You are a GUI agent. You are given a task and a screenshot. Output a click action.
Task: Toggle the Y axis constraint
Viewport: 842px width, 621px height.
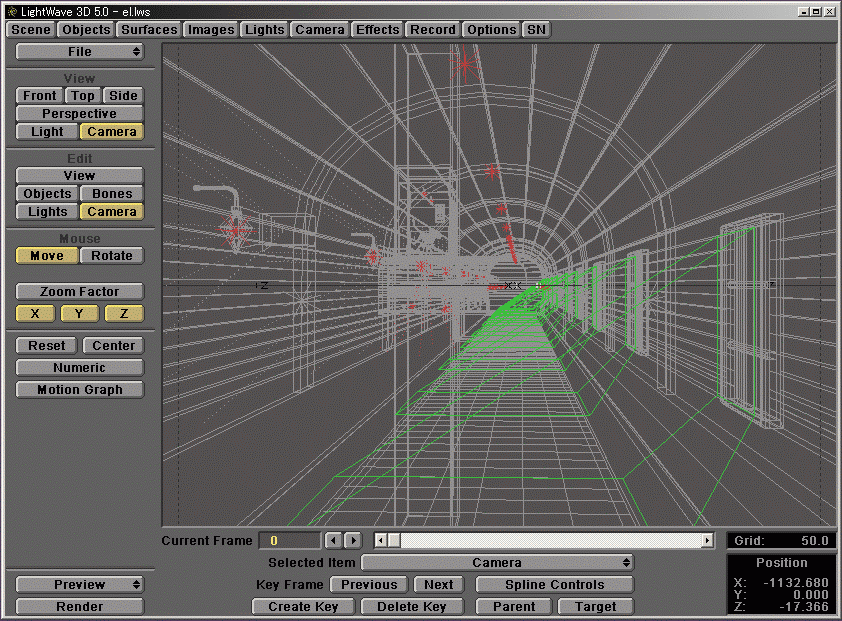tap(78, 313)
